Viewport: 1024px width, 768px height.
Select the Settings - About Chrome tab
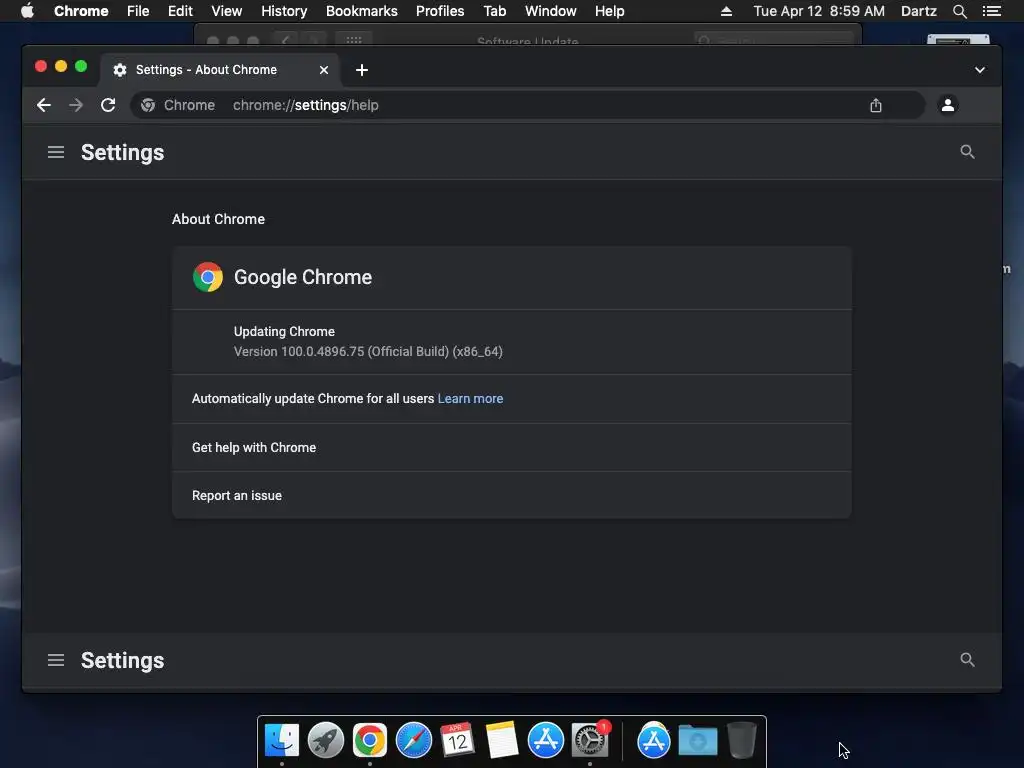[x=221, y=70]
